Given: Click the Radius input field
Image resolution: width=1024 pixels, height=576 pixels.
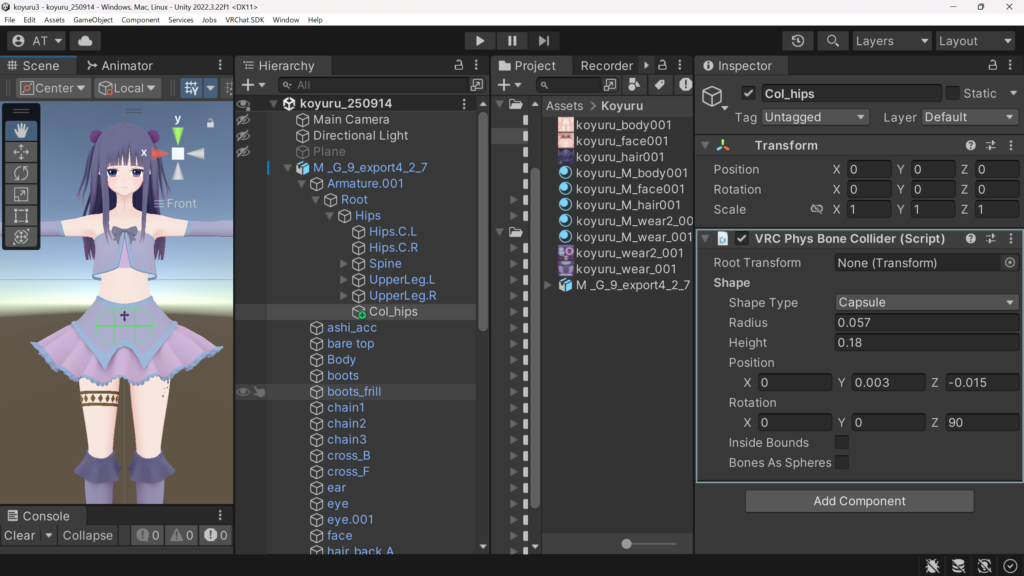Looking at the screenshot, I should pos(927,322).
